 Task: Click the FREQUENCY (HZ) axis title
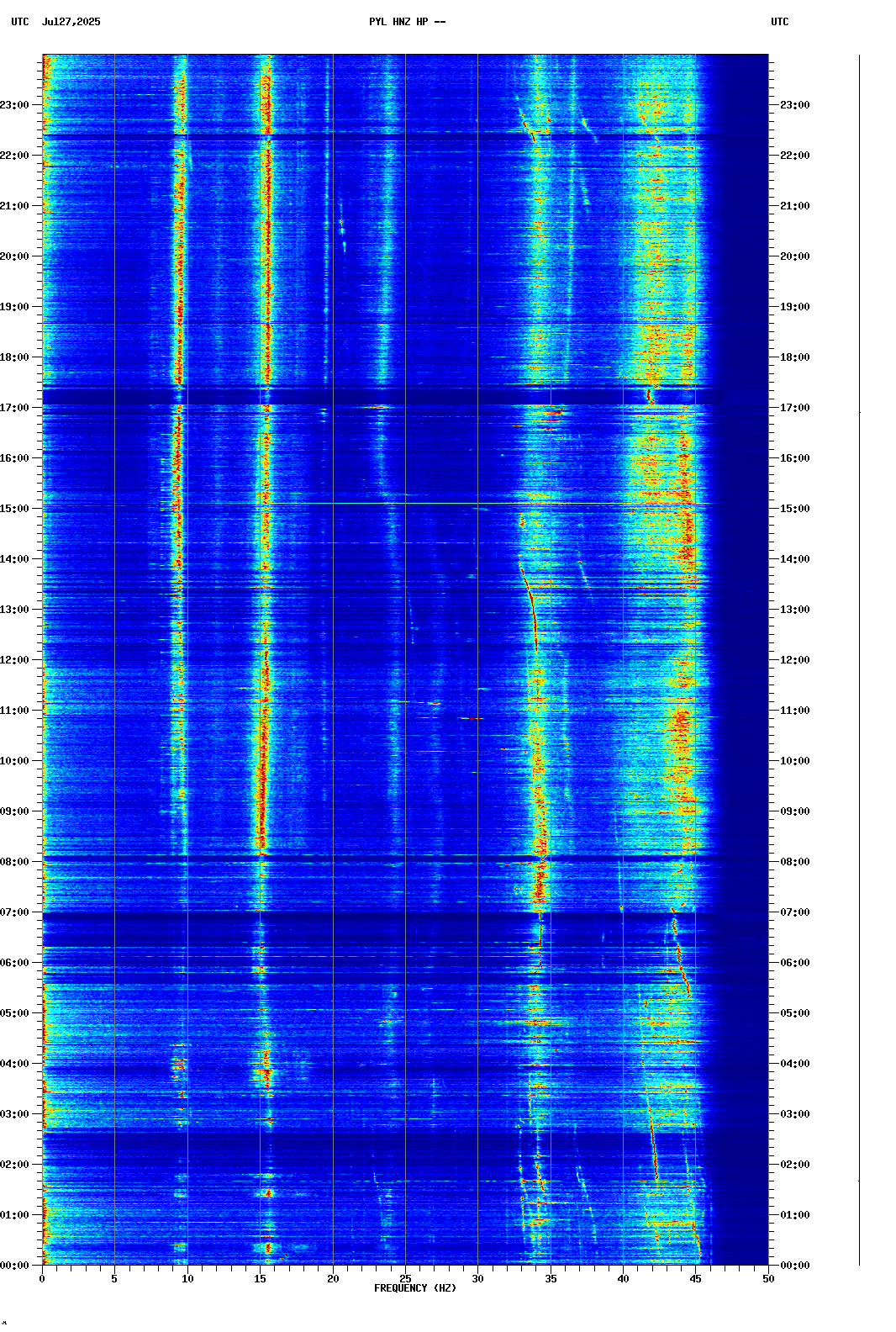pos(415,1288)
